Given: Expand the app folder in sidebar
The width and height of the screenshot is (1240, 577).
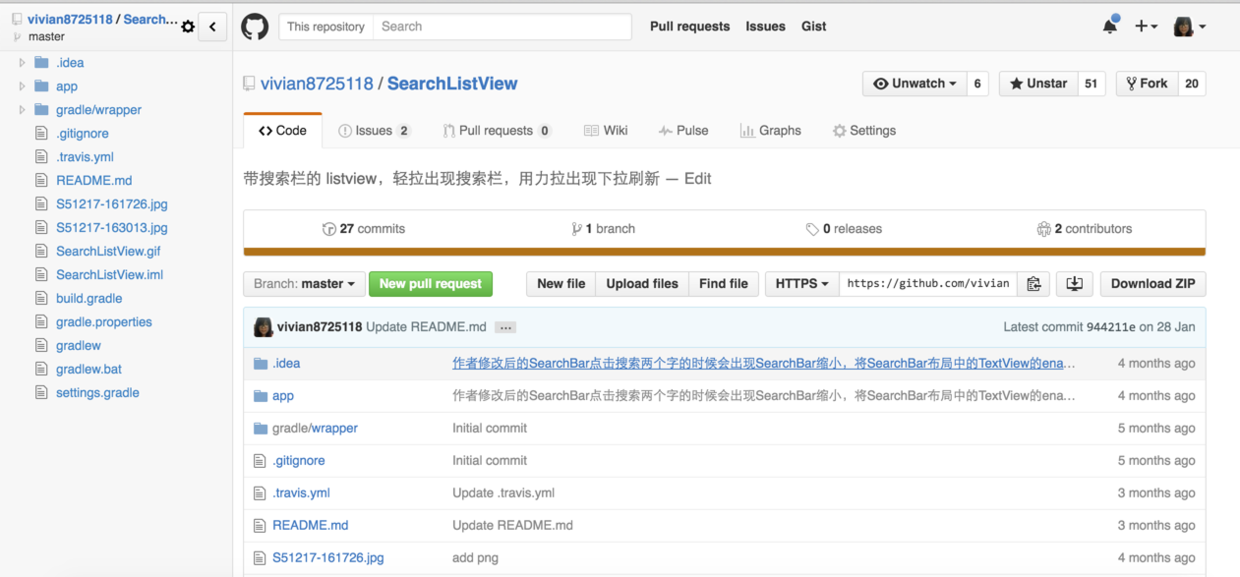Looking at the screenshot, I should (x=22, y=86).
